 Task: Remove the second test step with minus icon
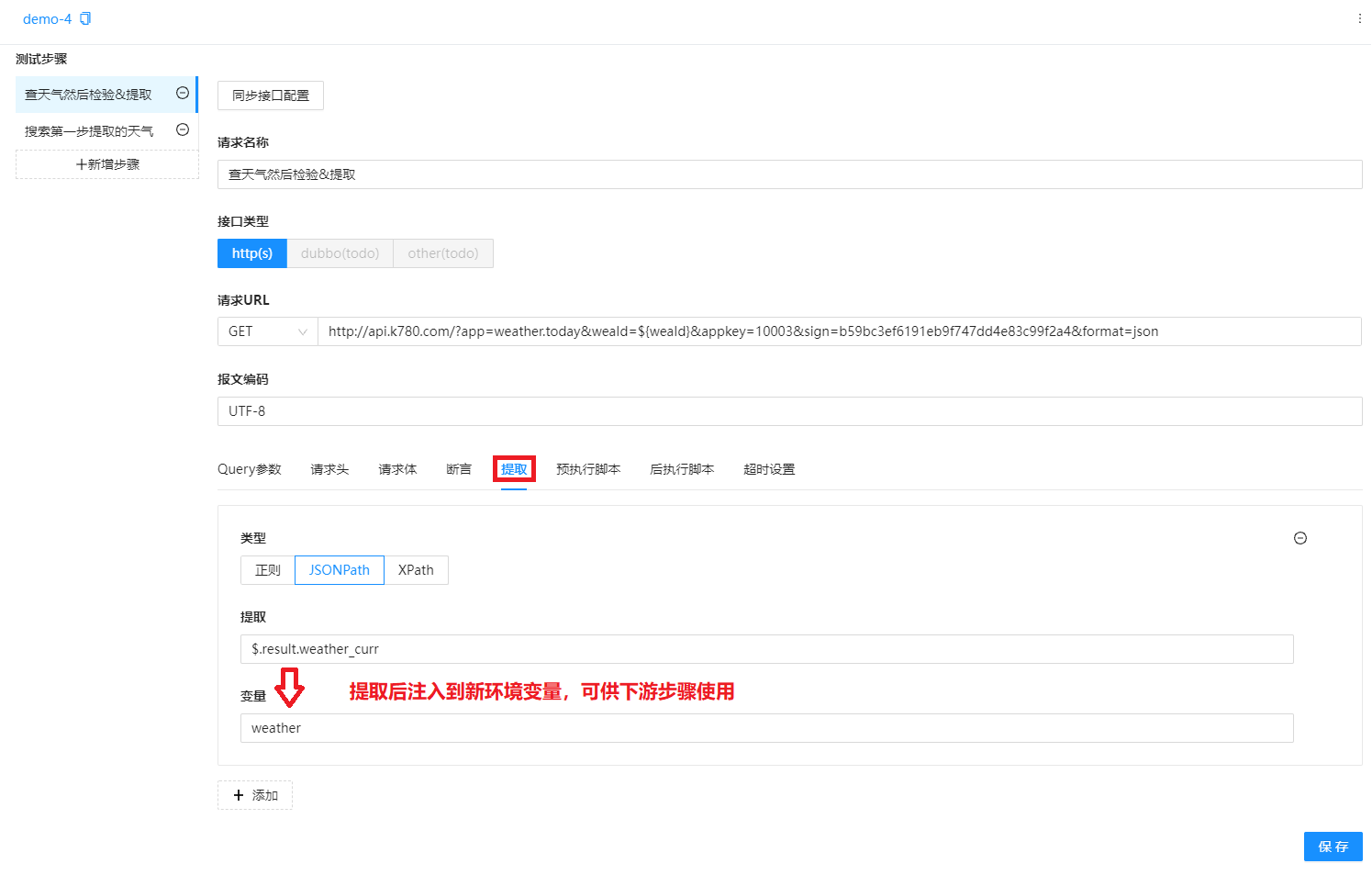coord(183,130)
